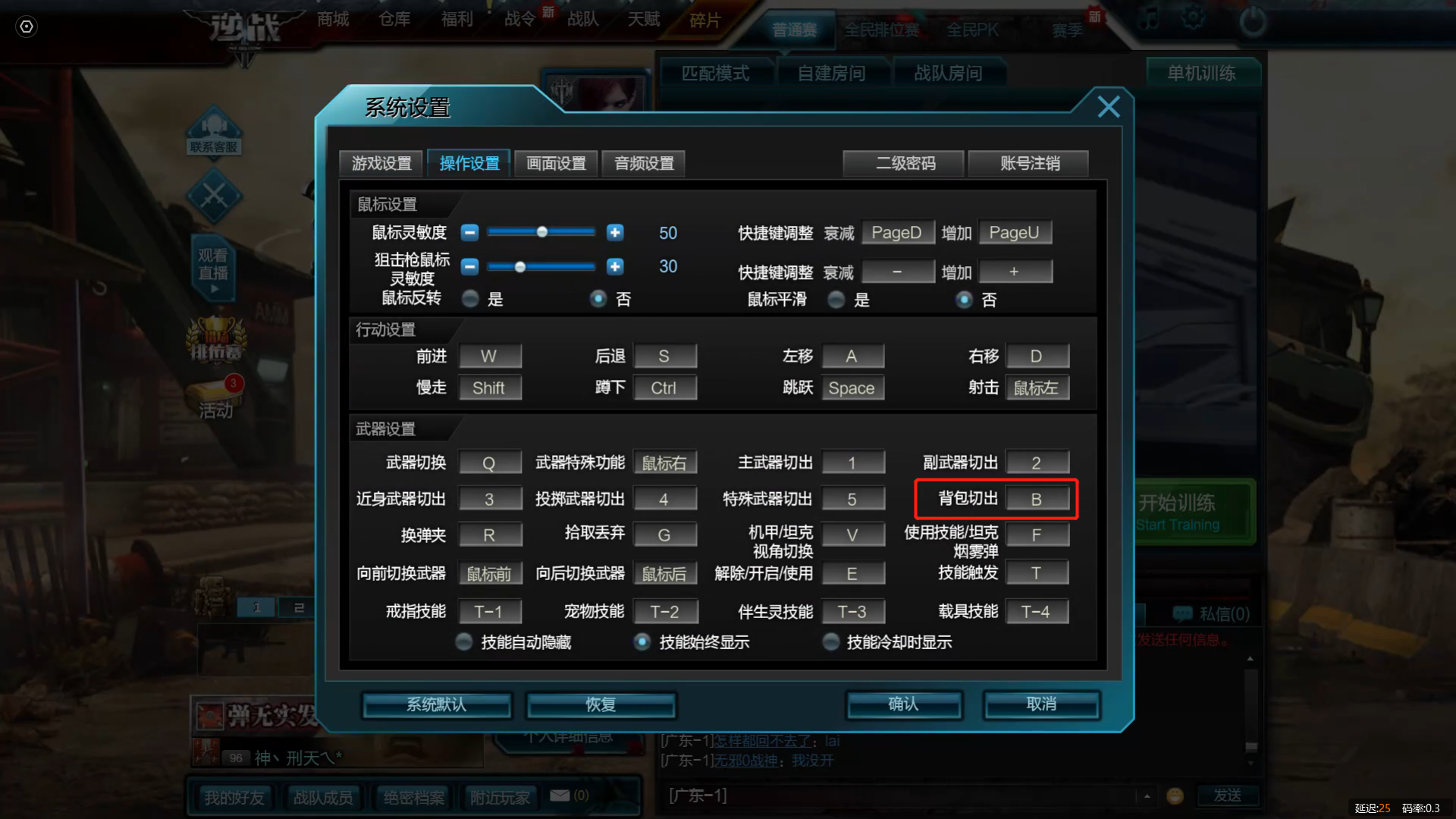Open the mail envelope icon

point(560,795)
